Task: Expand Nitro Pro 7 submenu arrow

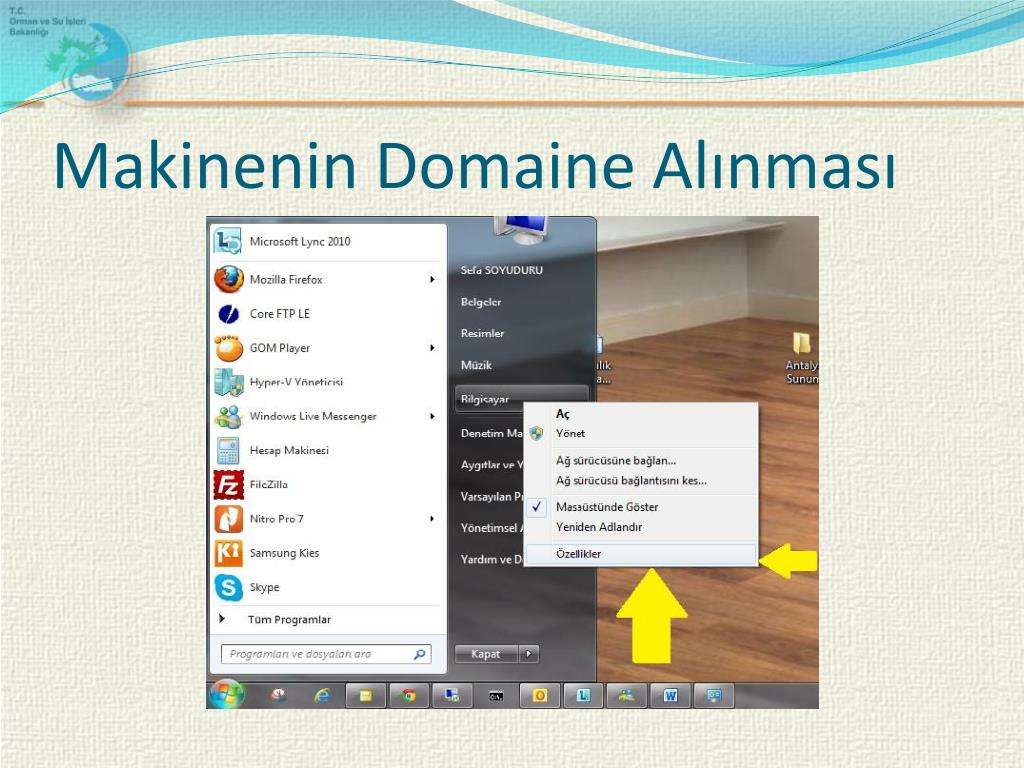Action: 432,519
